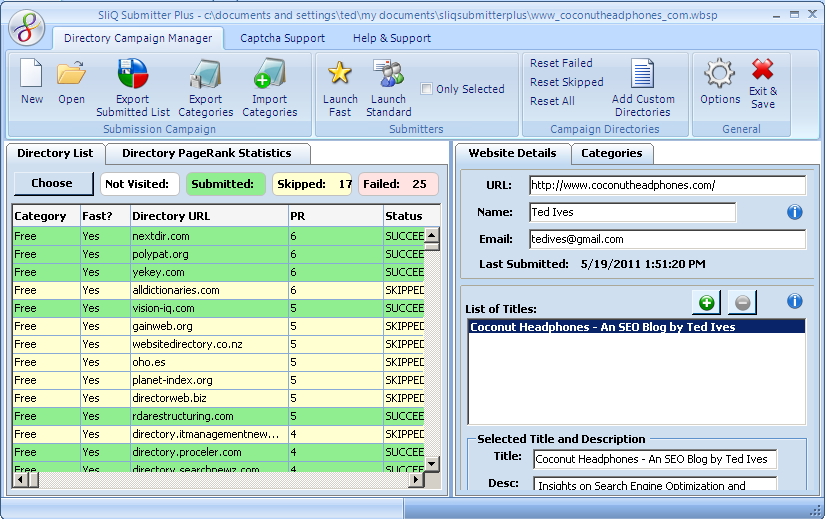Sort by the Category column header
This screenshot has height=519, width=825.
point(46,216)
